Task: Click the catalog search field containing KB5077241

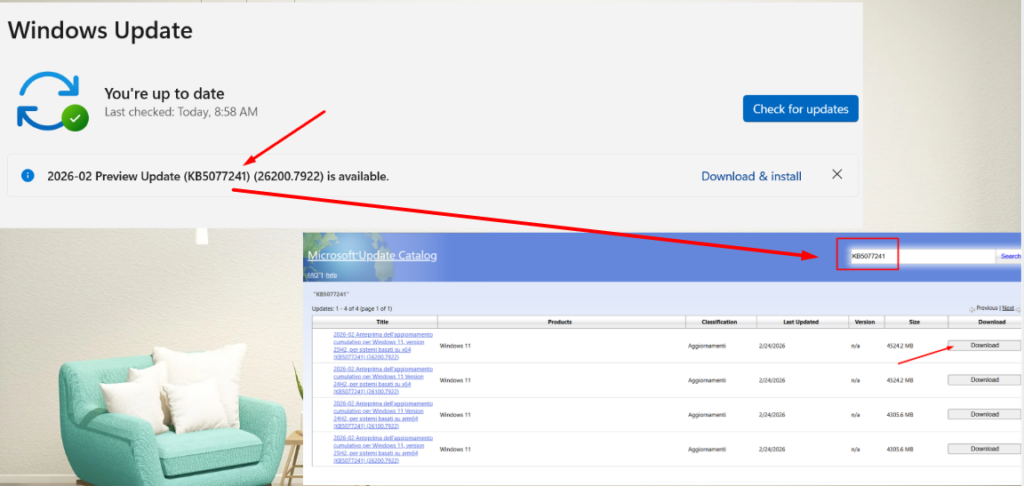Action: click(x=922, y=257)
